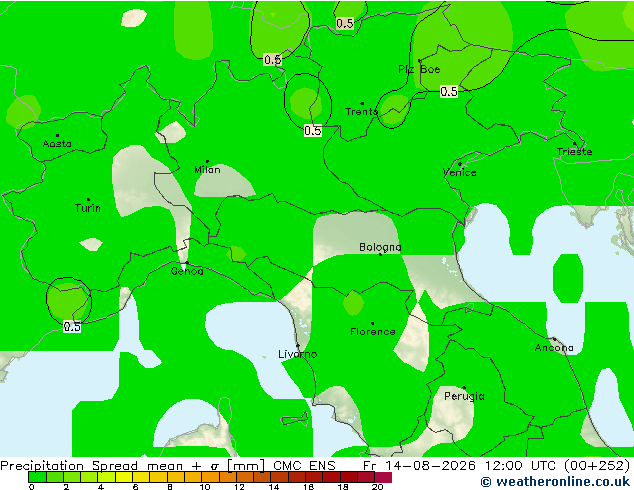This screenshot has height=490, width=634.
Task: Select the 0.5 contour label southwest of Turin
Action: 72,326
